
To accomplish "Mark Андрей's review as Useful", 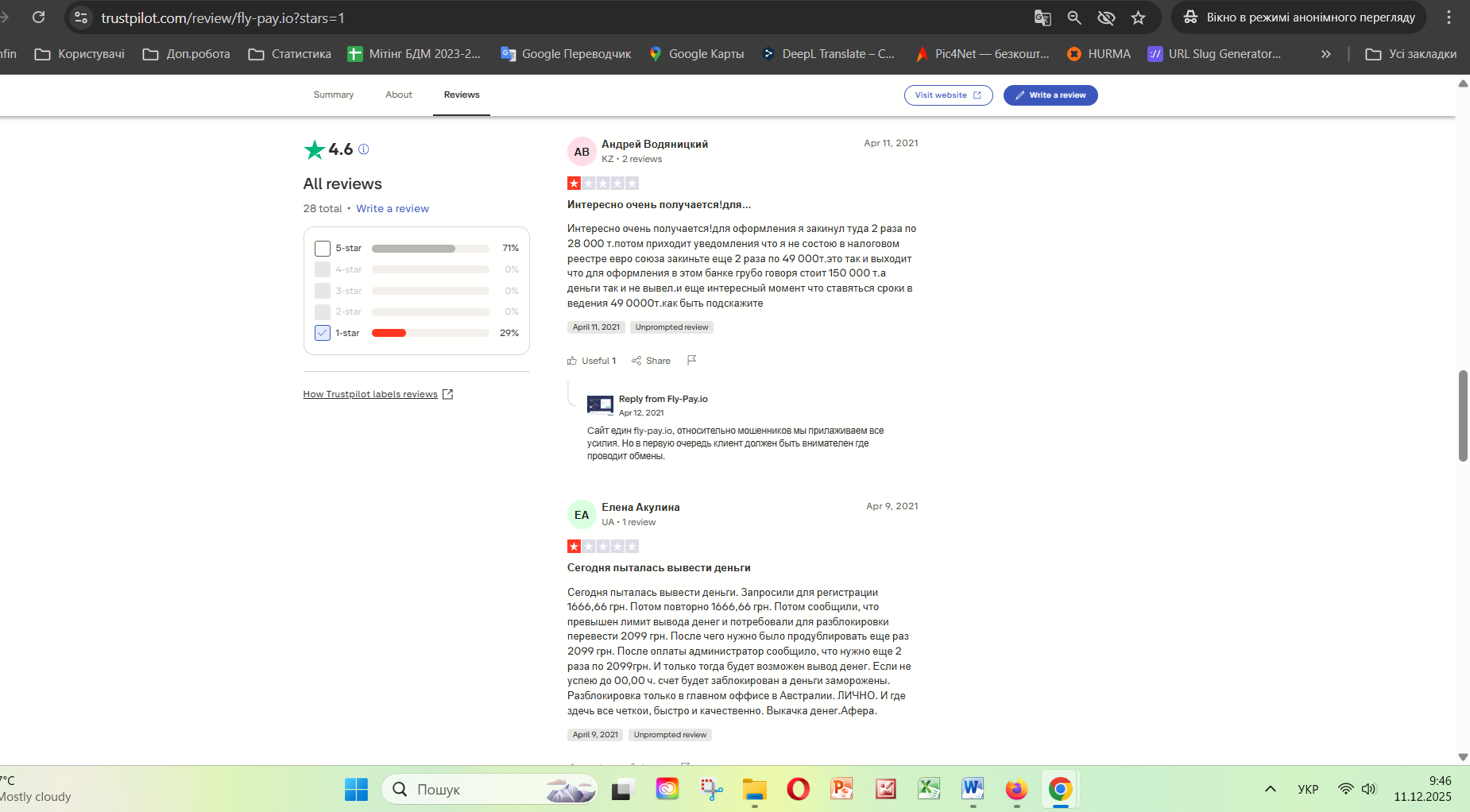I will click(x=592, y=361).
